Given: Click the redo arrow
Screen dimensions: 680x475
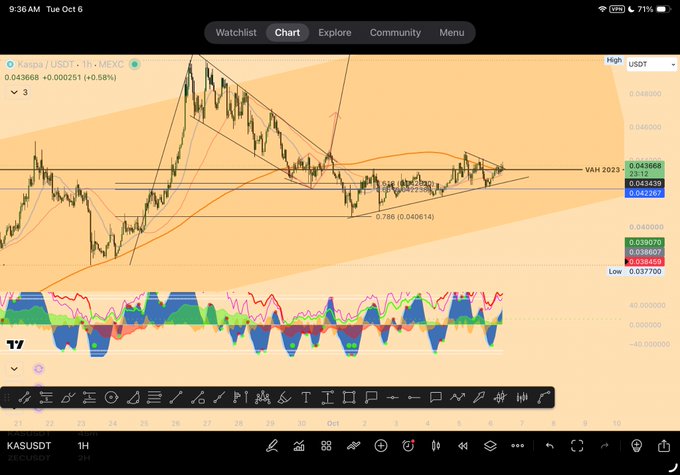Looking at the screenshot, I should [604, 446].
